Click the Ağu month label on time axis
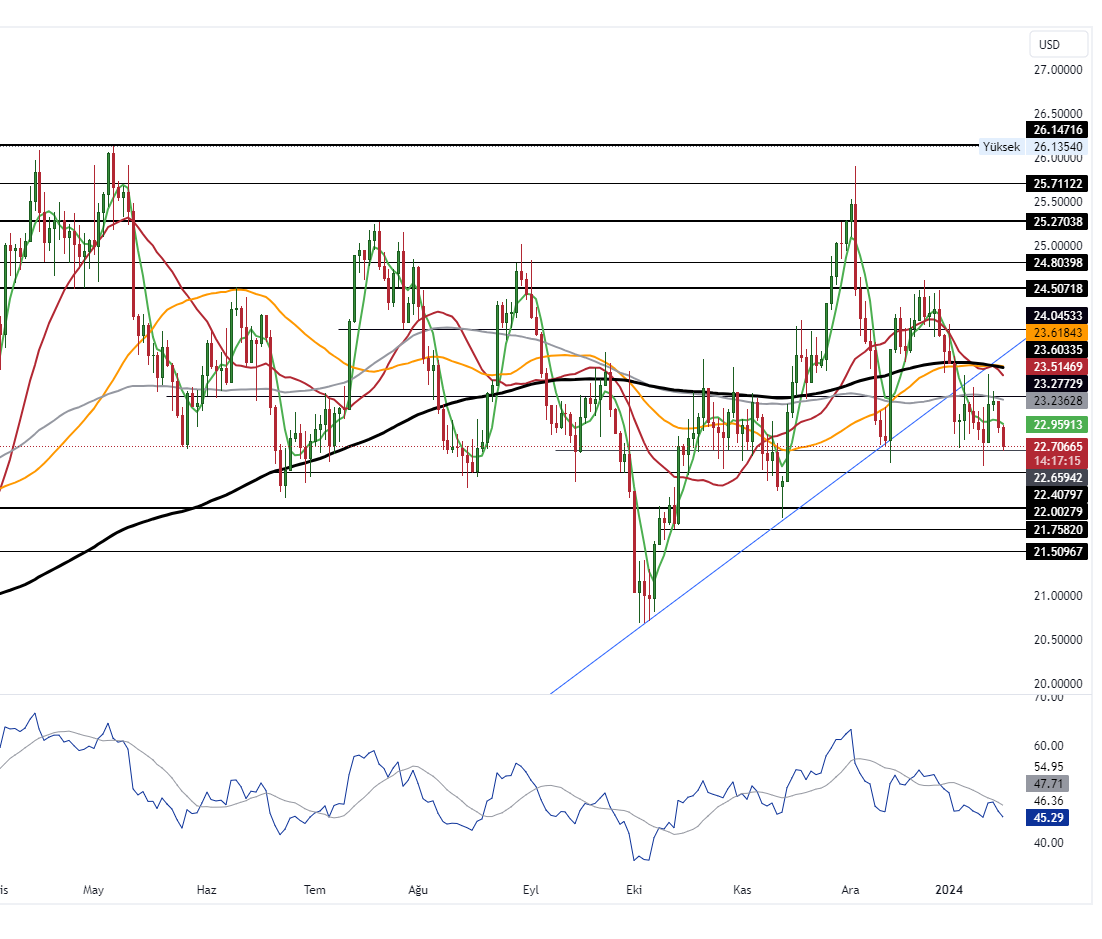1102x939 pixels. click(x=419, y=890)
